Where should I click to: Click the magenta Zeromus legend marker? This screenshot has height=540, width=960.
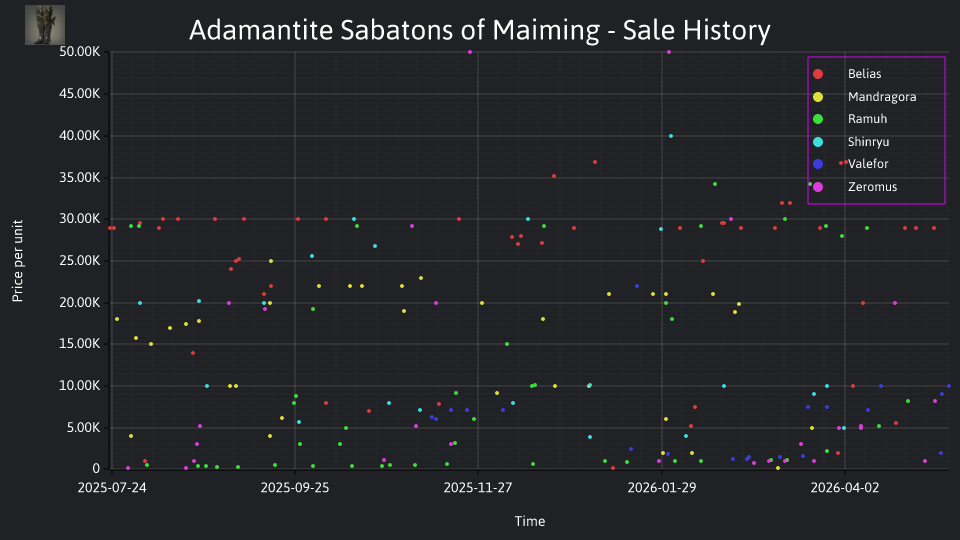pyautogui.click(x=818, y=187)
